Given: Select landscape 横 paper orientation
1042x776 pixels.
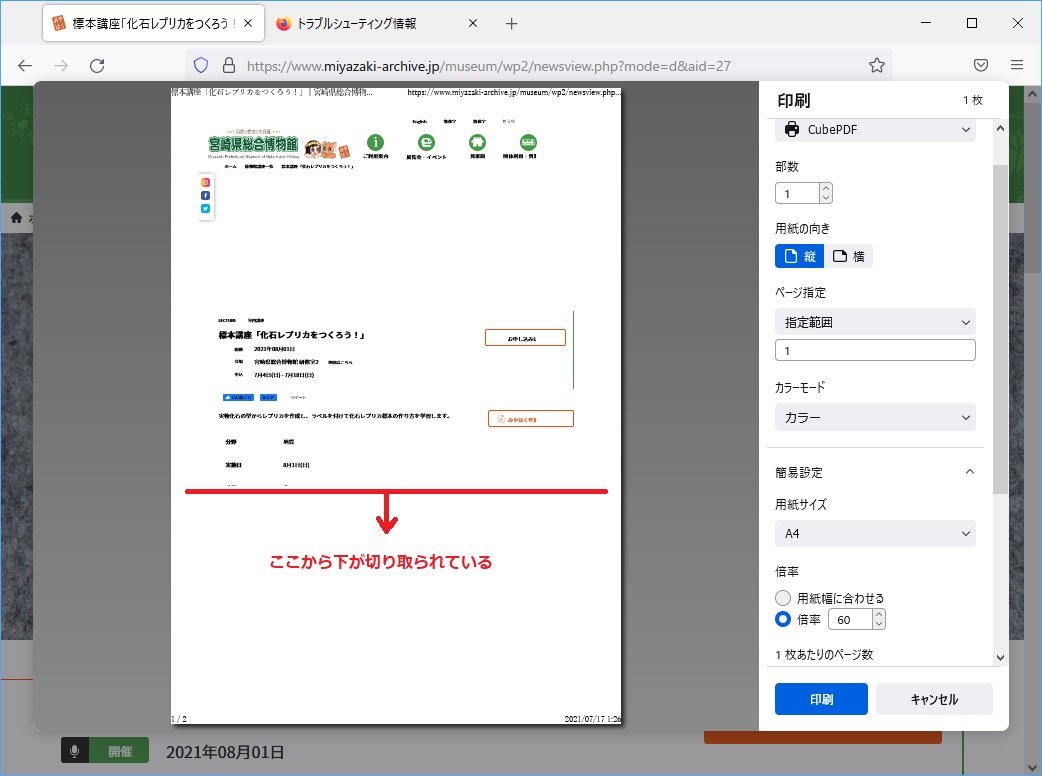Looking at the screenshot, I should (848, 256).
